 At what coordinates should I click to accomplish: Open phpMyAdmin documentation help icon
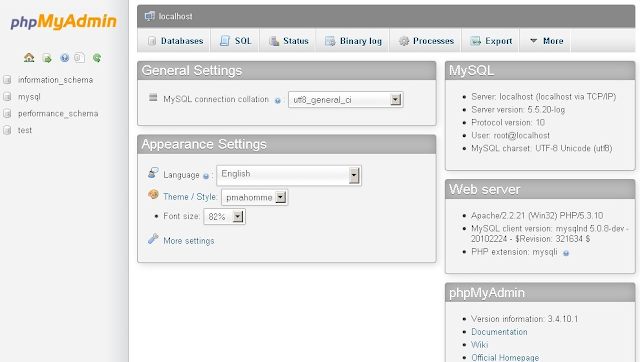click(64, 58)
